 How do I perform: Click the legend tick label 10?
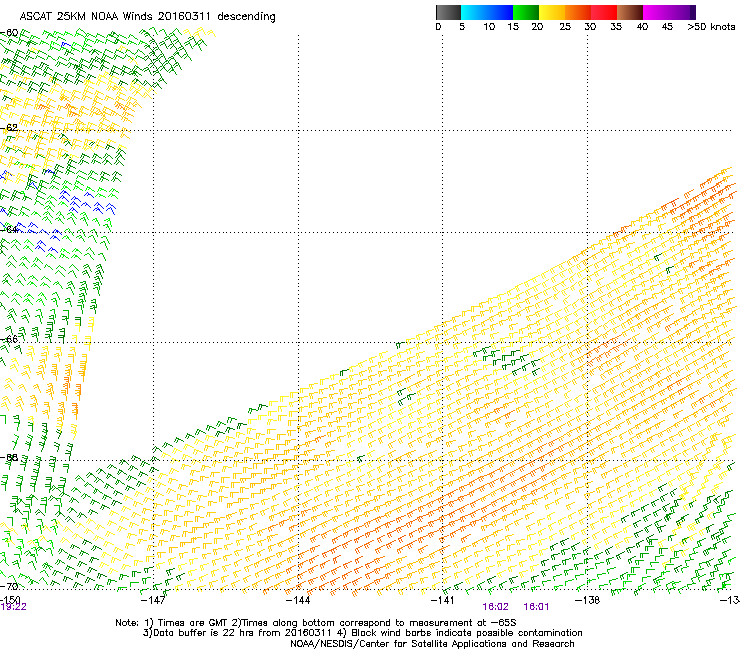[489, 27]
